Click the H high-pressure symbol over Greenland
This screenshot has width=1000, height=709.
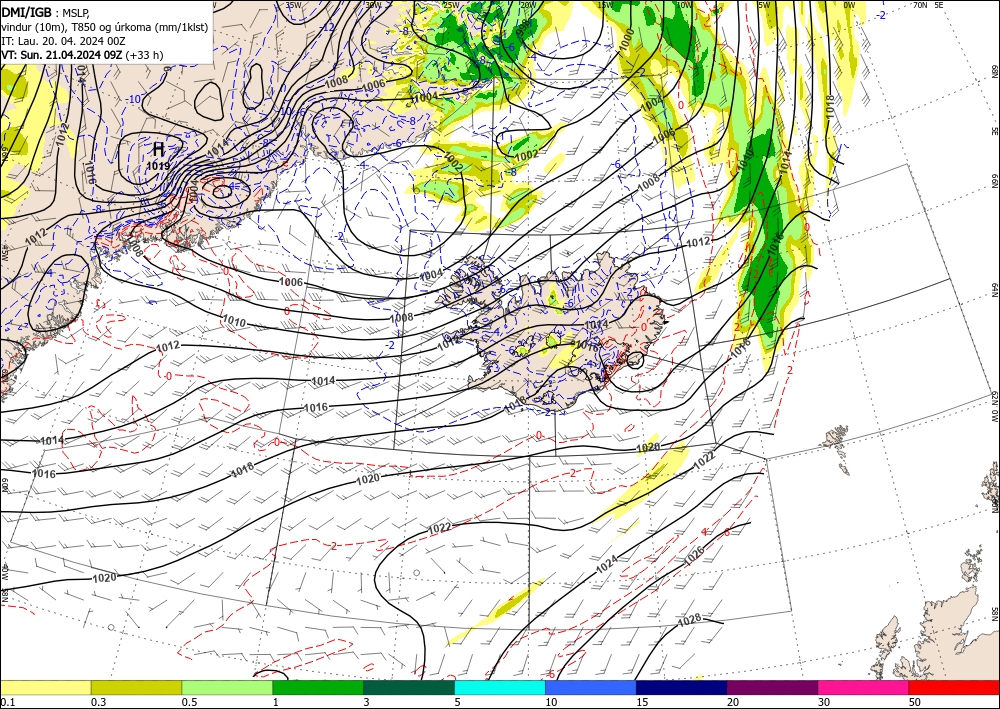(x=159, y=150)
